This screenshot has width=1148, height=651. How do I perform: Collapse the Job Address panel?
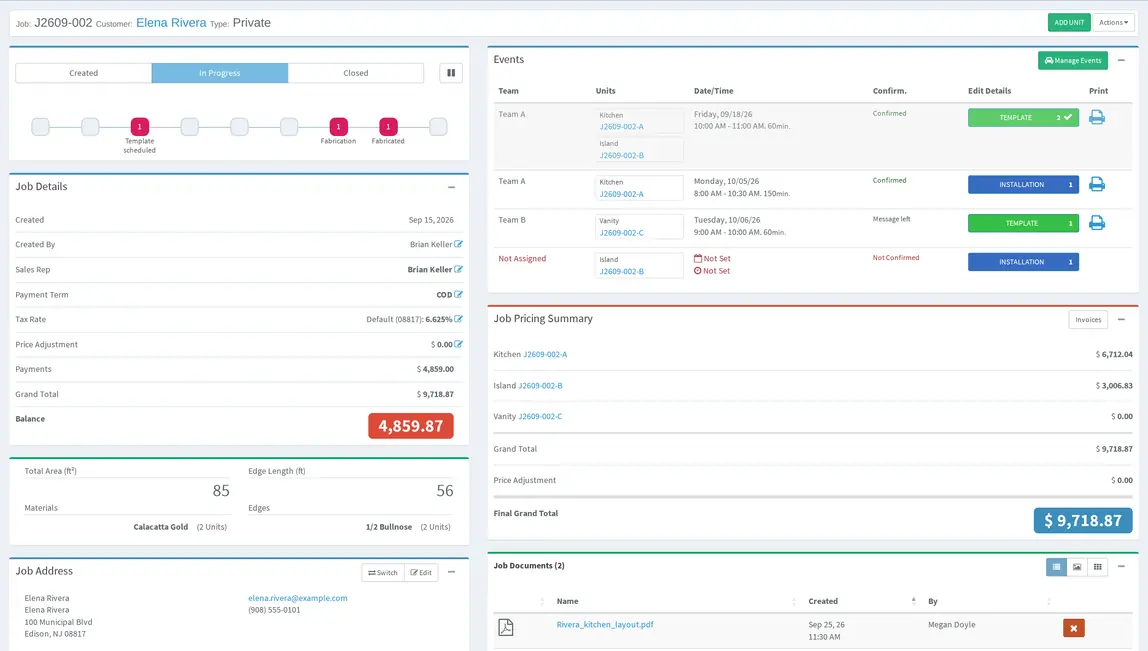click(451, 572)
